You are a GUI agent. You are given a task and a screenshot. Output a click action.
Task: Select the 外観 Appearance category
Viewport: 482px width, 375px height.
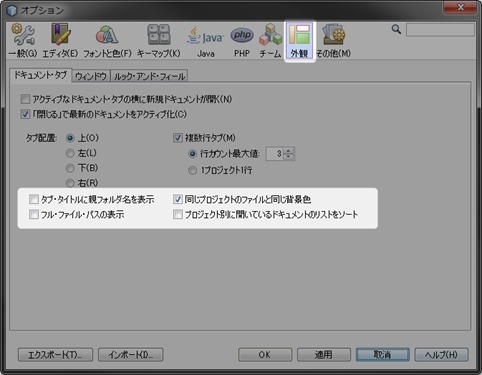click(x=299, y=41)
